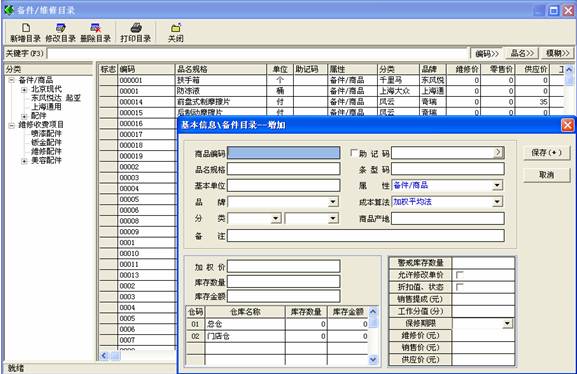Expand the 品牌 combo box

pyautogui.click(x=333, y=202)
